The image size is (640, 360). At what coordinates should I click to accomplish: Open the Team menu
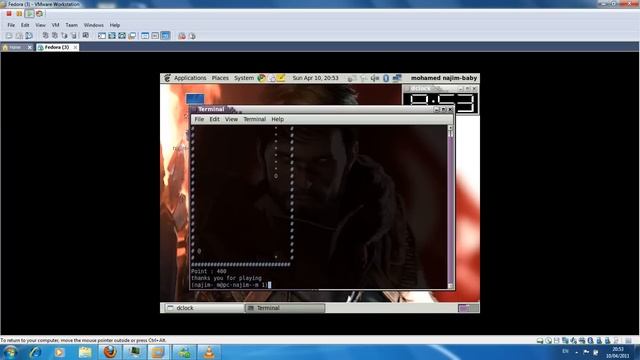coord(71,25)
